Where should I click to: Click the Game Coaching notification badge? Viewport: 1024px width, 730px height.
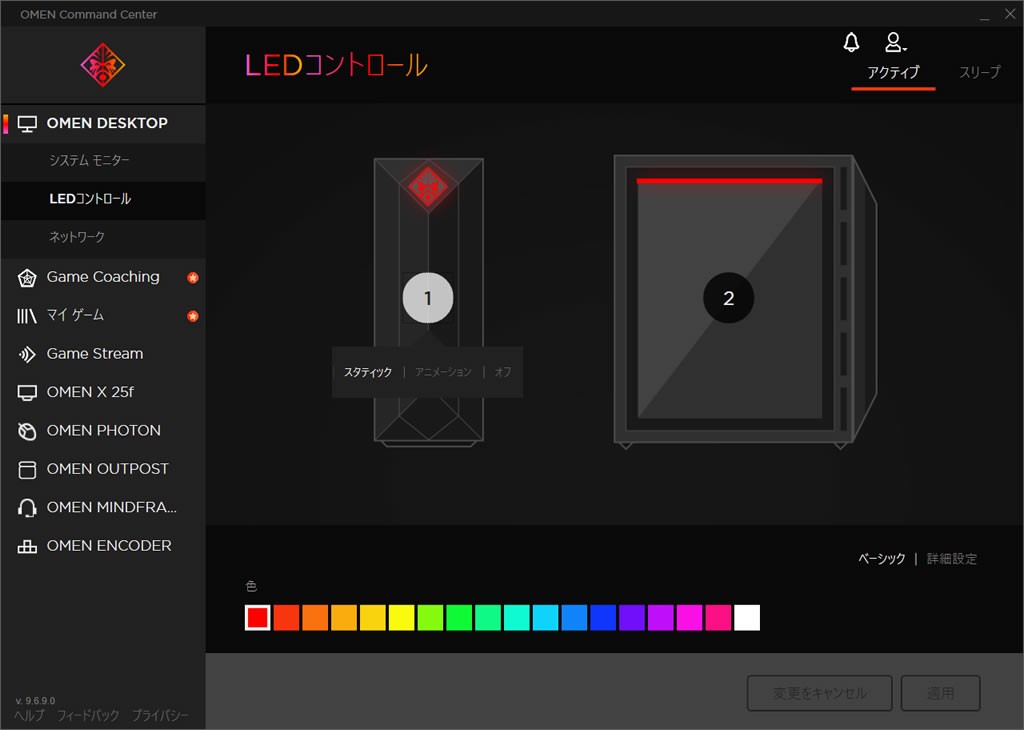(193, 278)
